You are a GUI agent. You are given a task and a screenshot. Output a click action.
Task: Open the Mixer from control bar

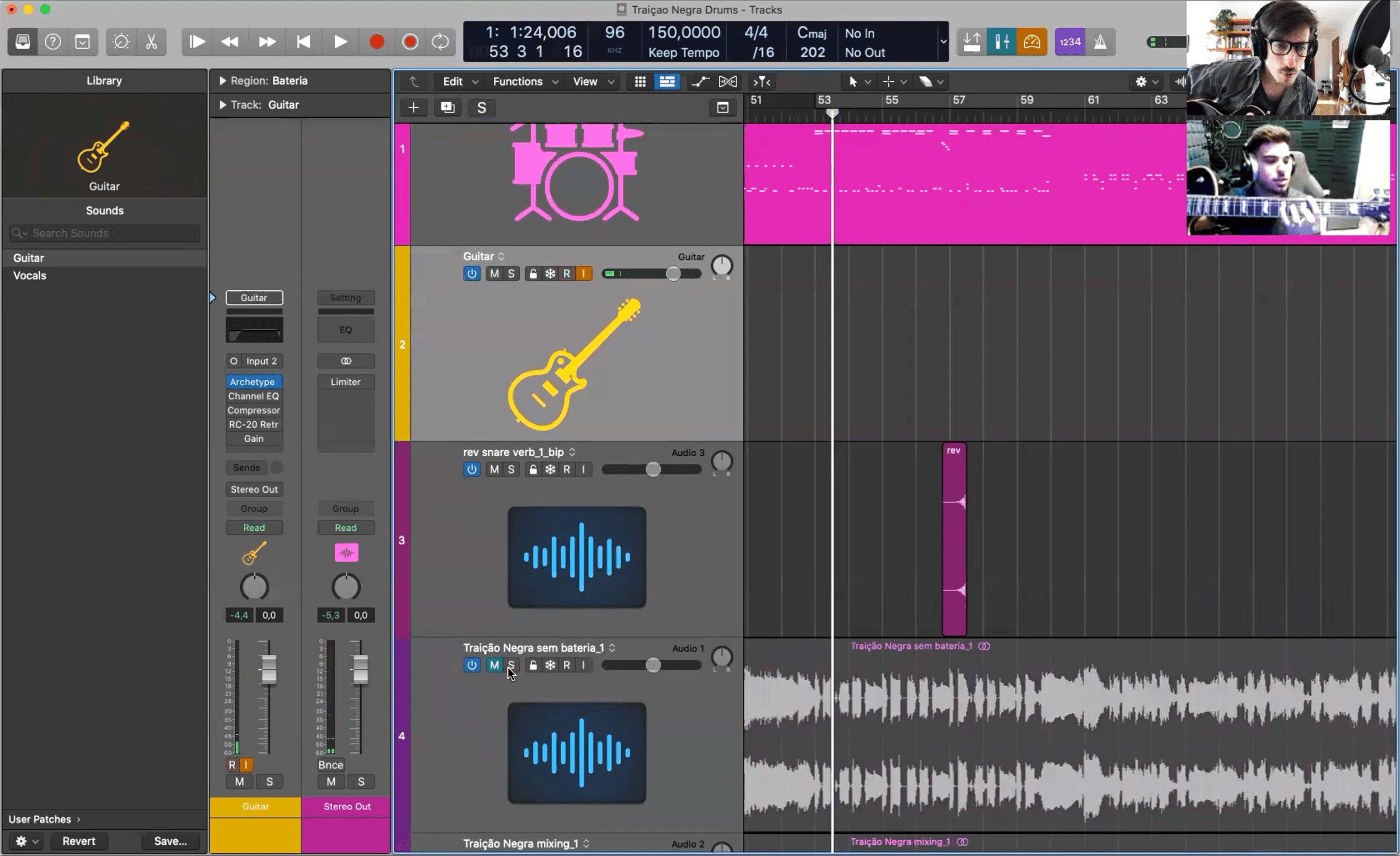1002,42
